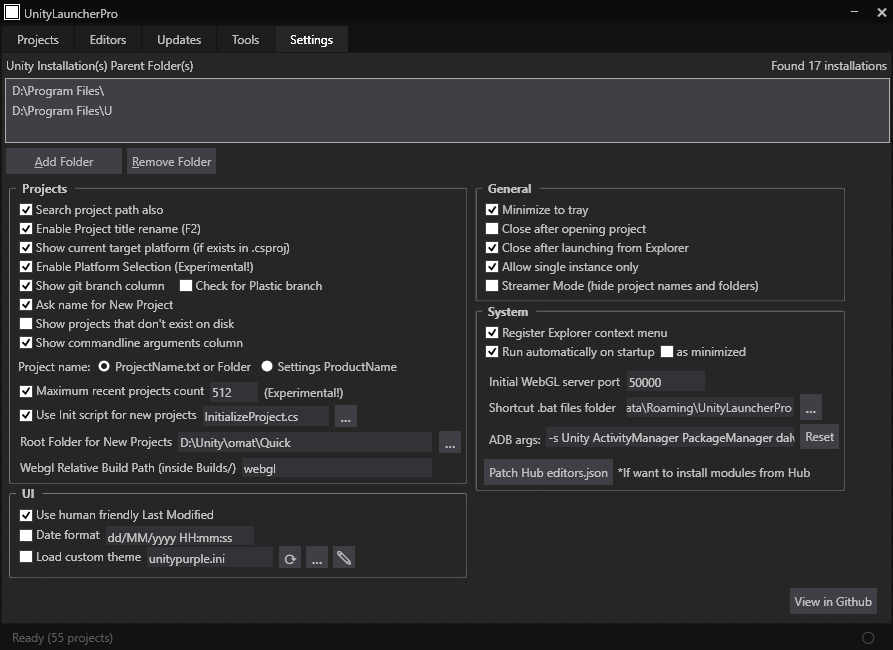This screenshot has height=650, width=893.
Task: Click the date format text field
Action: 179,537
